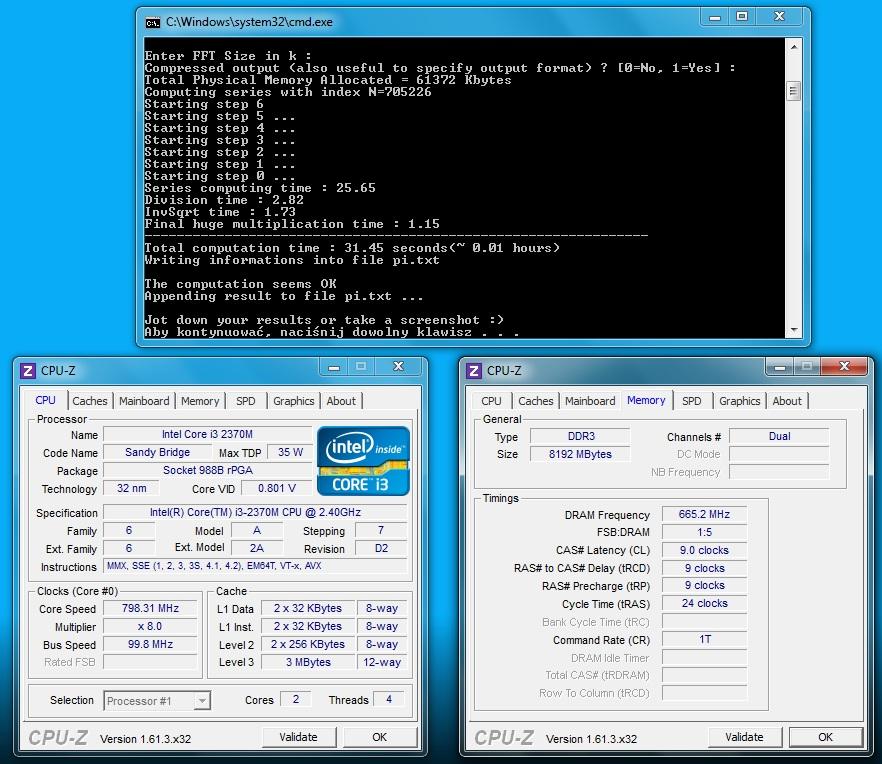Maximize the cmd.exe window

point(742,17)
